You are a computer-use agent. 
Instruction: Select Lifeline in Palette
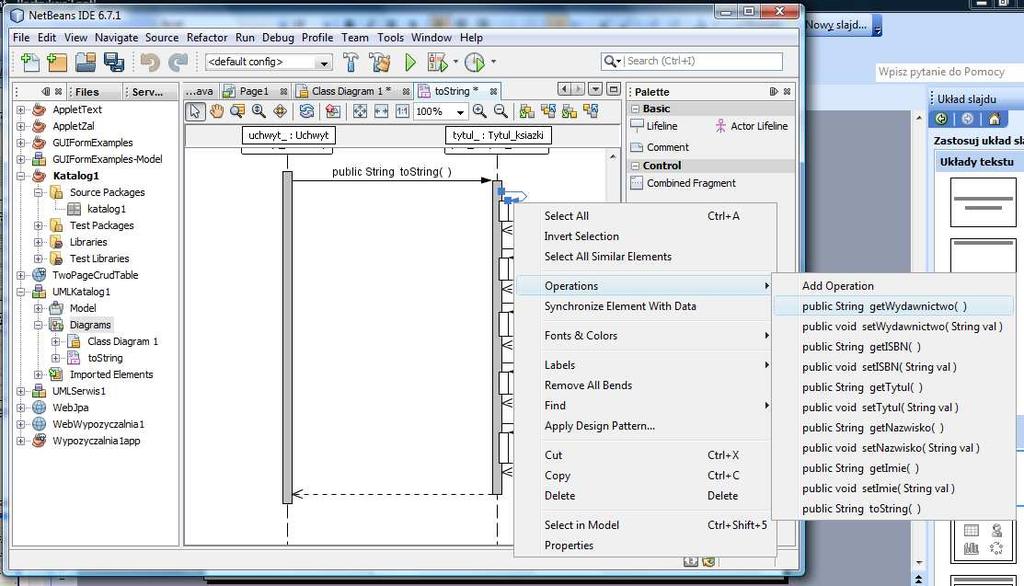point(654,126)
